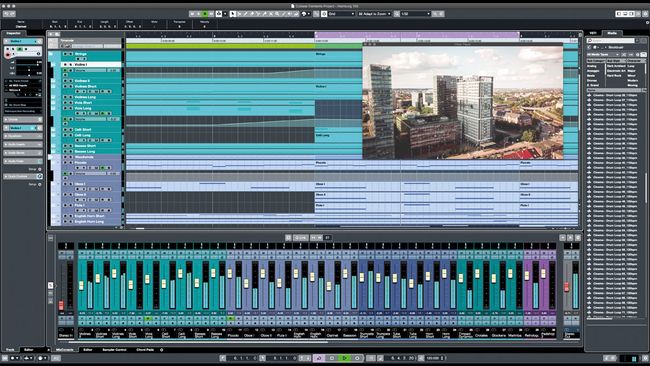Open the Chord Pads tab

pos(145,349)
